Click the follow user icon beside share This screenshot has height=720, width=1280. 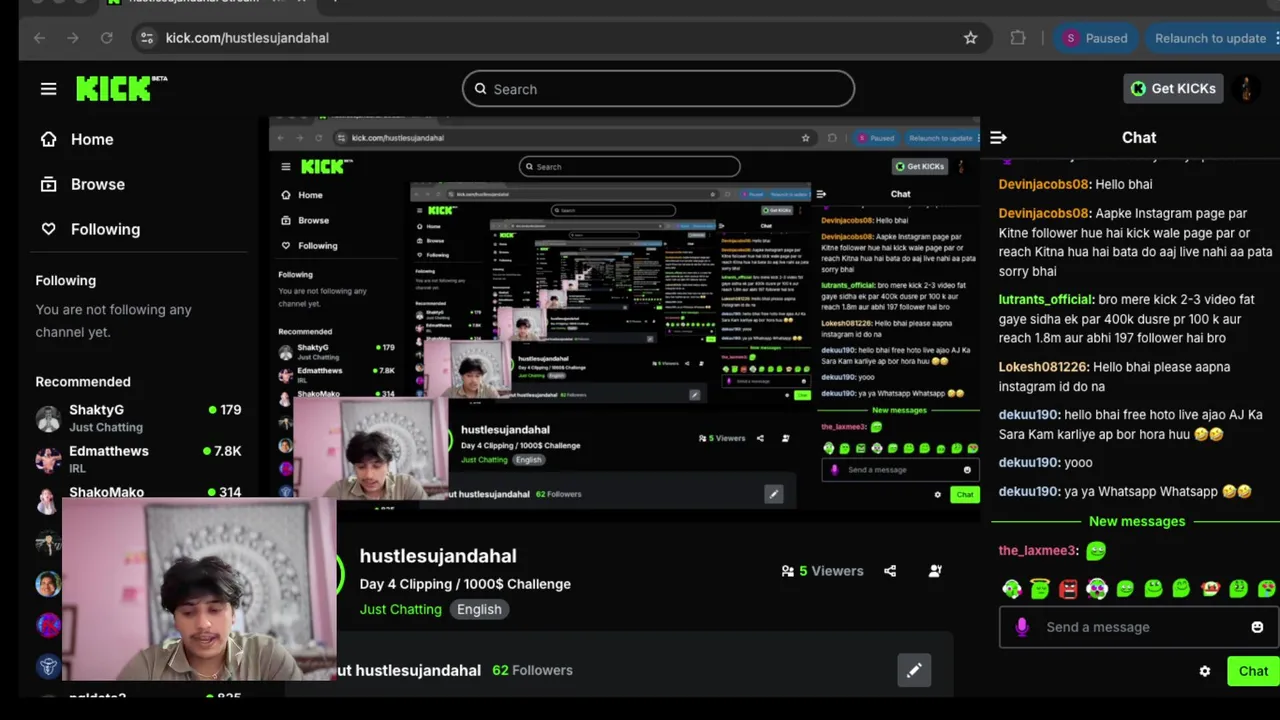[935, 571]
